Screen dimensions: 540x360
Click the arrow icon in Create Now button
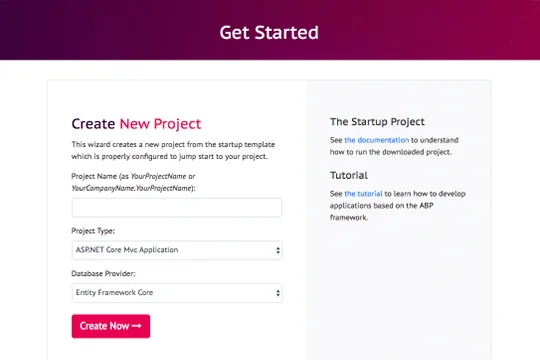(136, 326)
